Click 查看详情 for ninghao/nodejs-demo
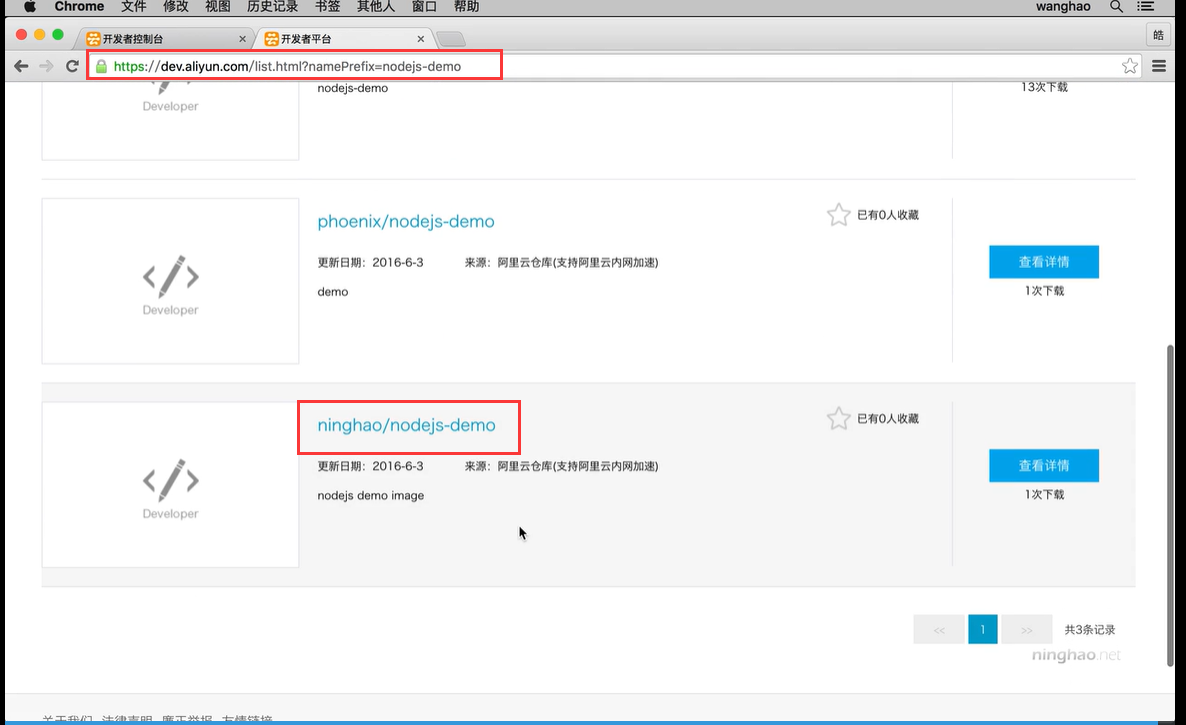The height and width of the screenshot is (725, 1186). (1044, 466)
